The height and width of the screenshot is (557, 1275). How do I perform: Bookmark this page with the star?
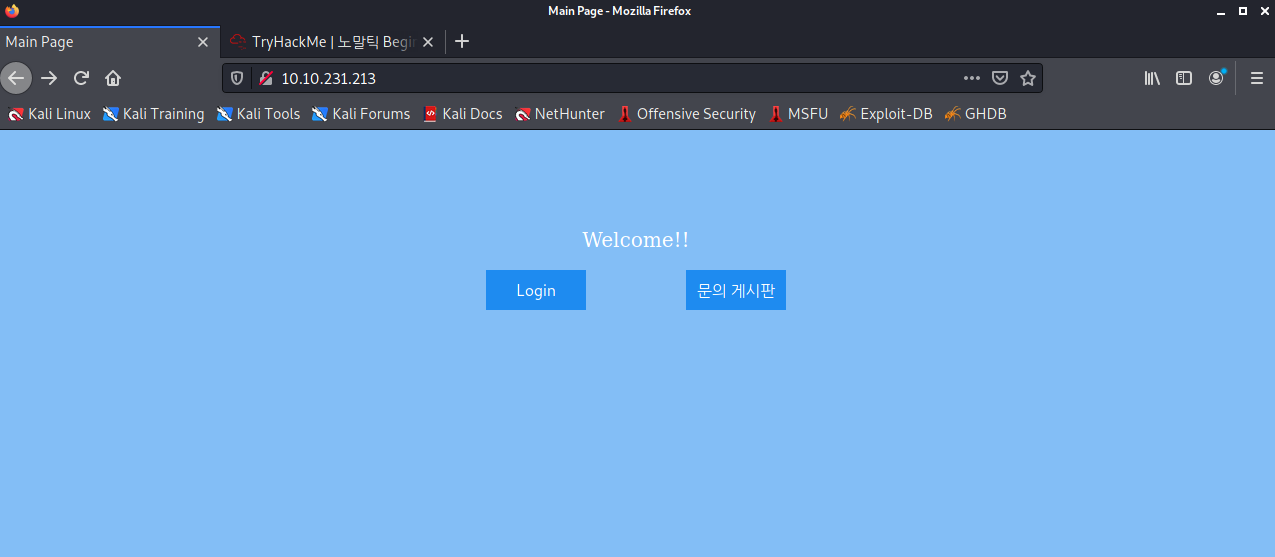(x=1027, y=78)
